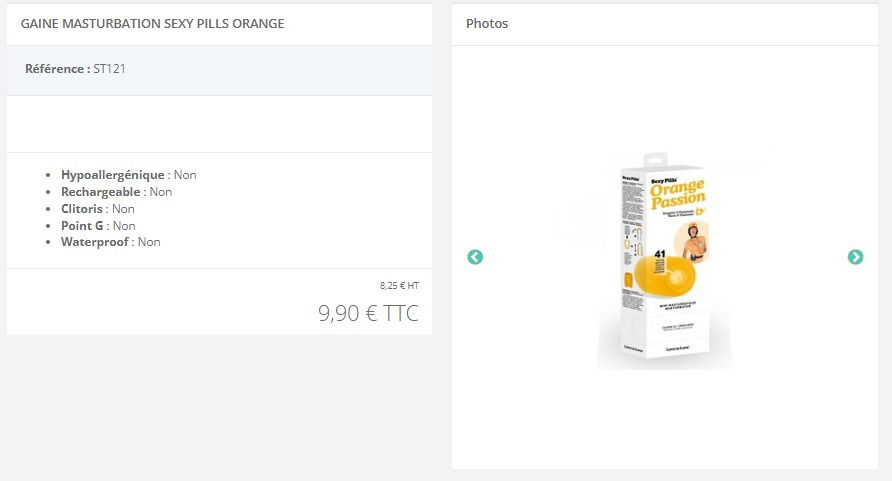The image size is (892, 481).
Task: Click the 9,90 € TTC price
Action: (368, 313)
